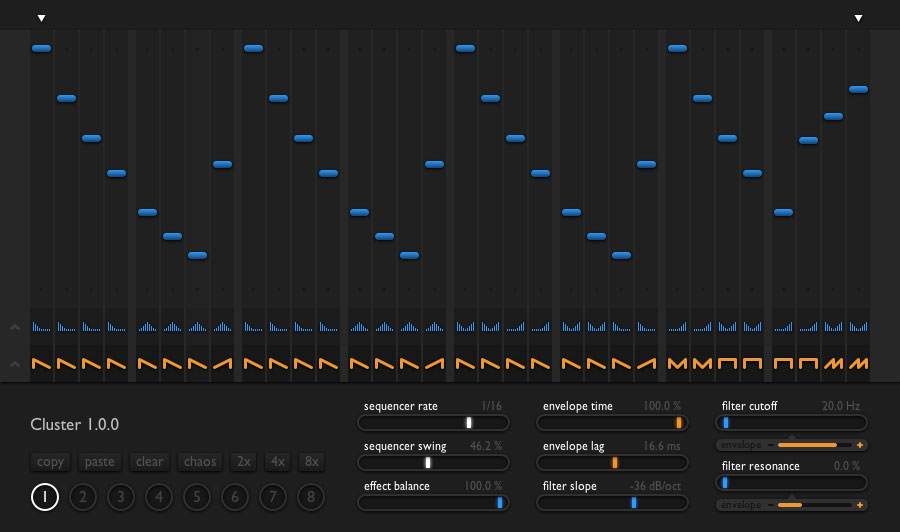Click the sequence start marker triangle
This screenshot has width=900, height=532.
[41, 18]
